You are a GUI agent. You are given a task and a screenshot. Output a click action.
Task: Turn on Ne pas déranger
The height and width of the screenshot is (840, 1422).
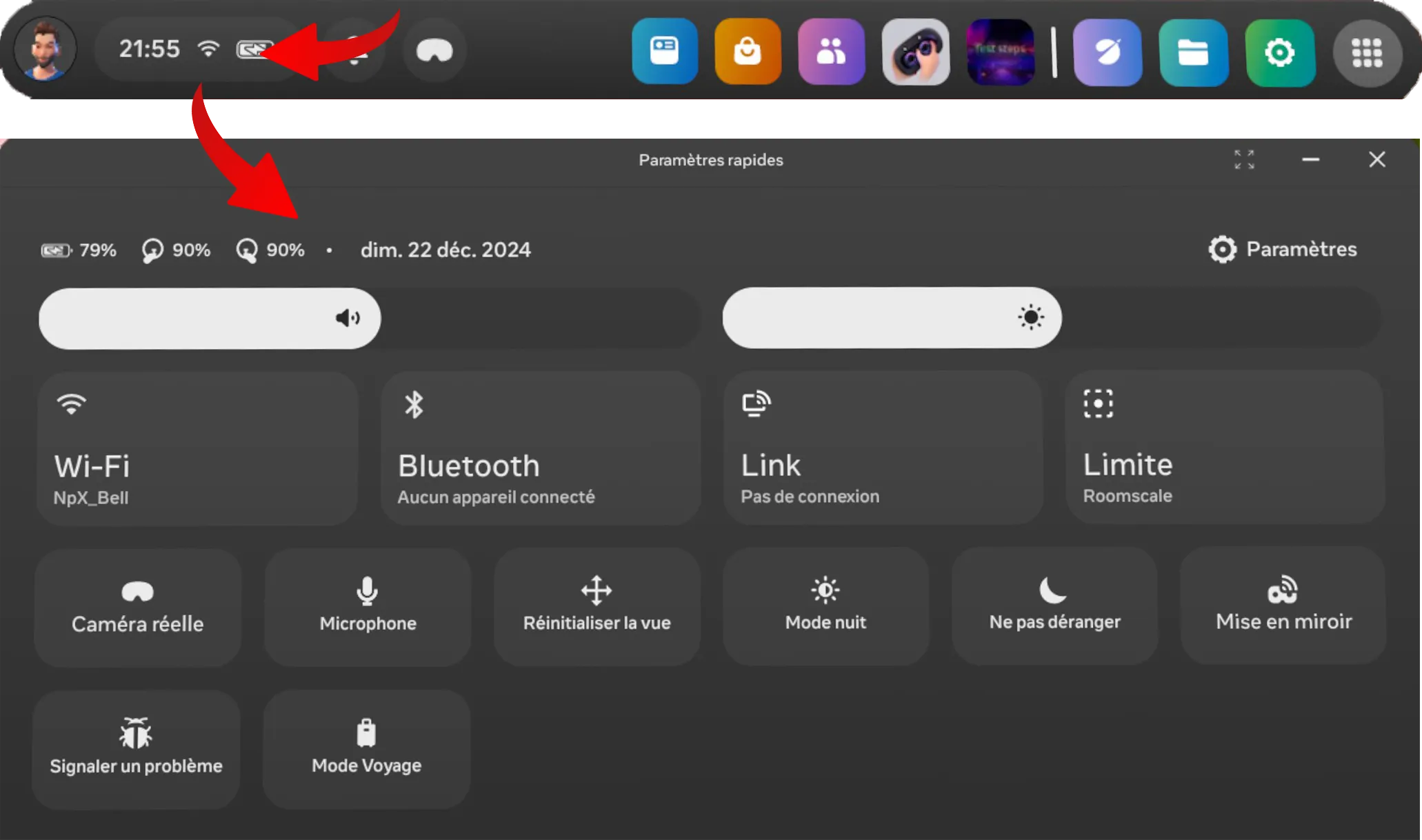(x=1054, y=606)
